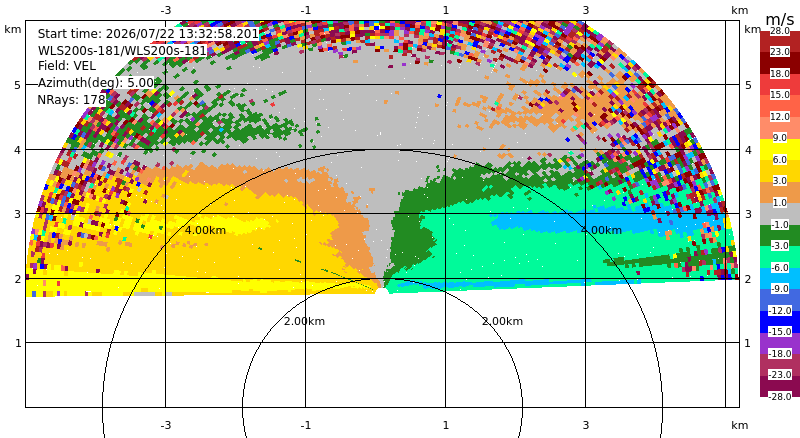Click the Azimuth(deg): 5.00 label
The height and width of the screenshot is (438, 800).
tap(96, 83)
